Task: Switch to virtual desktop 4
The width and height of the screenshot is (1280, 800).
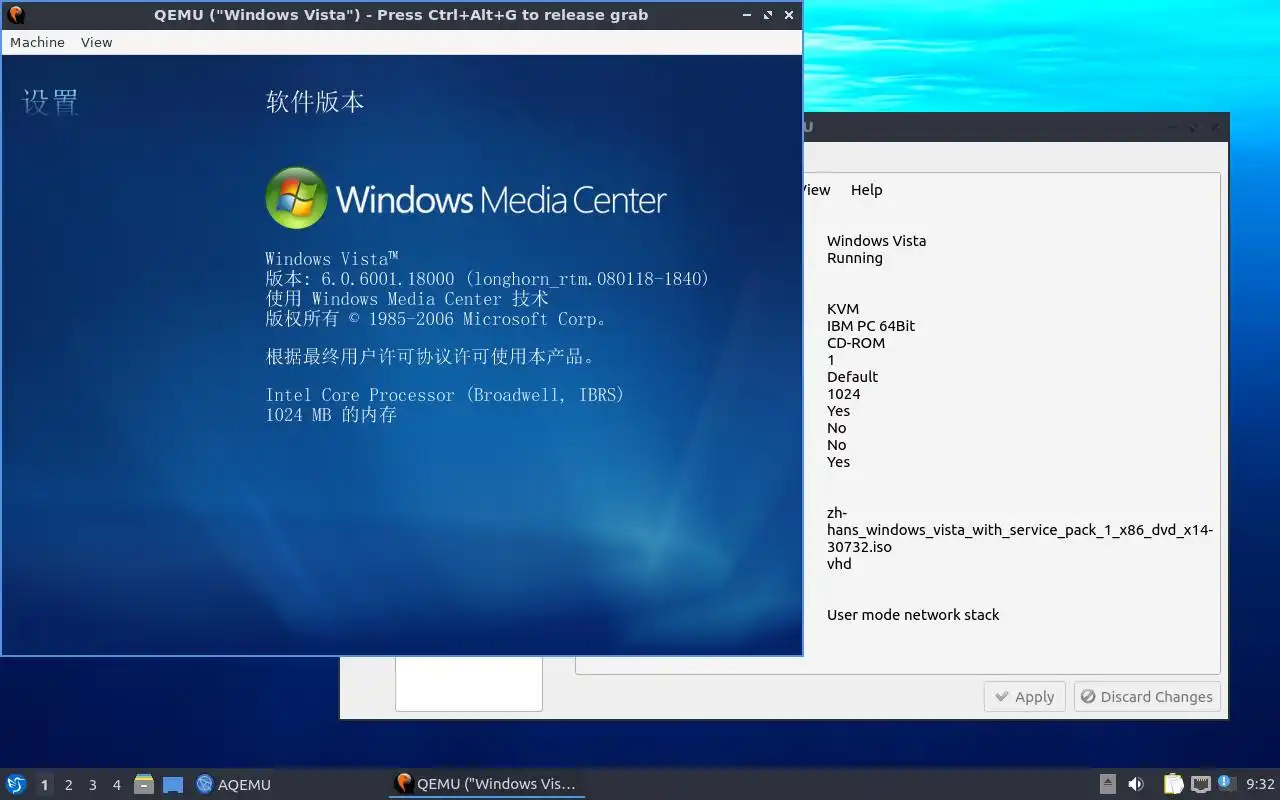Action: 116,785
